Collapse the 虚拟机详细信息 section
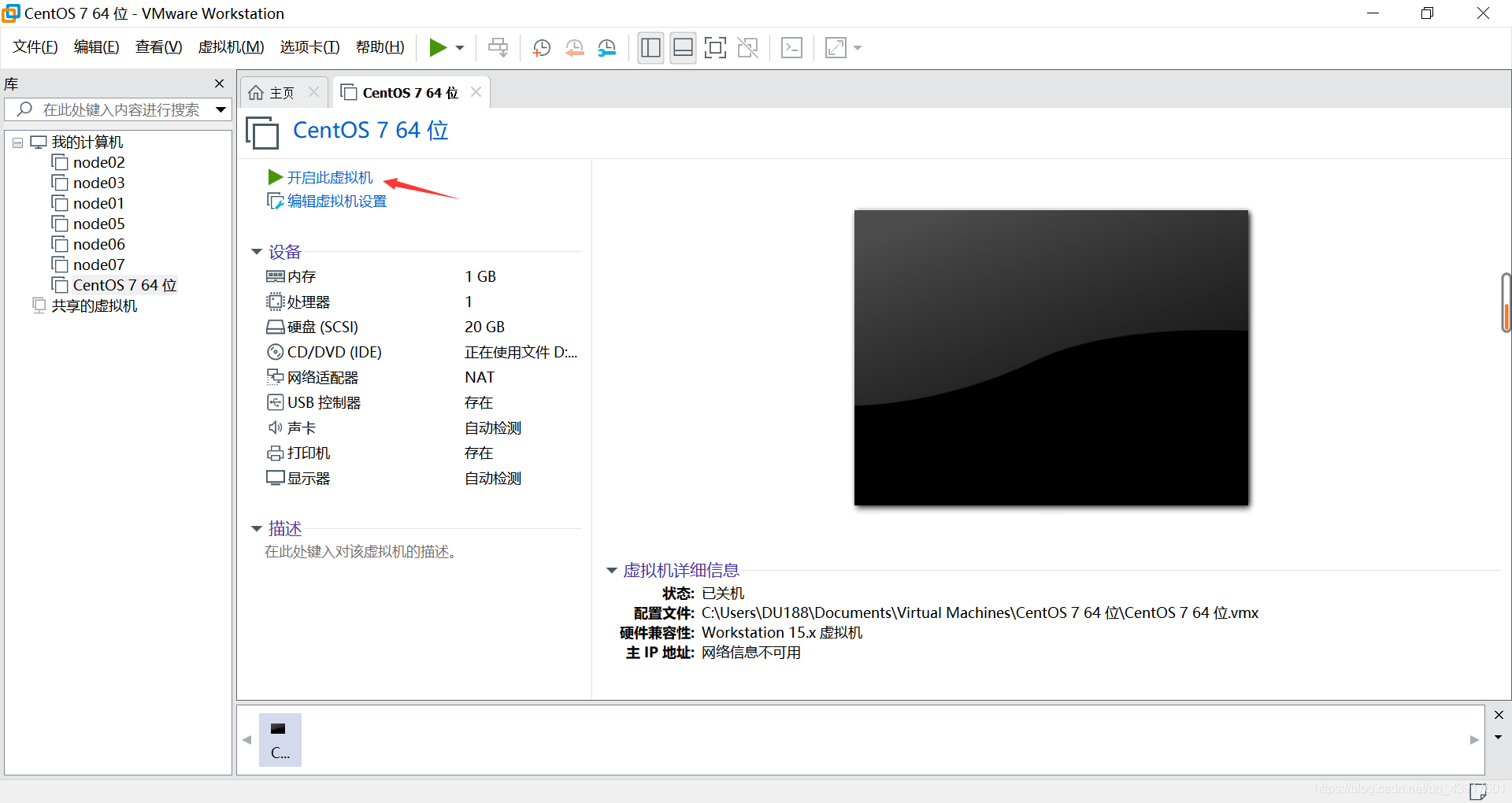 pos(611,571)
